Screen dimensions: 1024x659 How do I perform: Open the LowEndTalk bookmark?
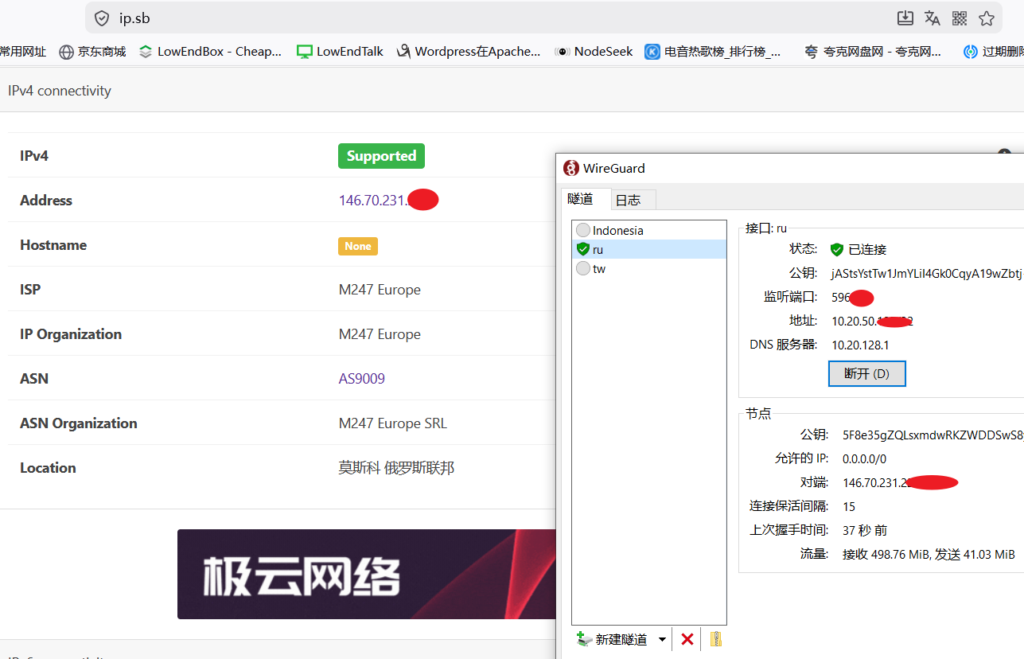[340, 52]
